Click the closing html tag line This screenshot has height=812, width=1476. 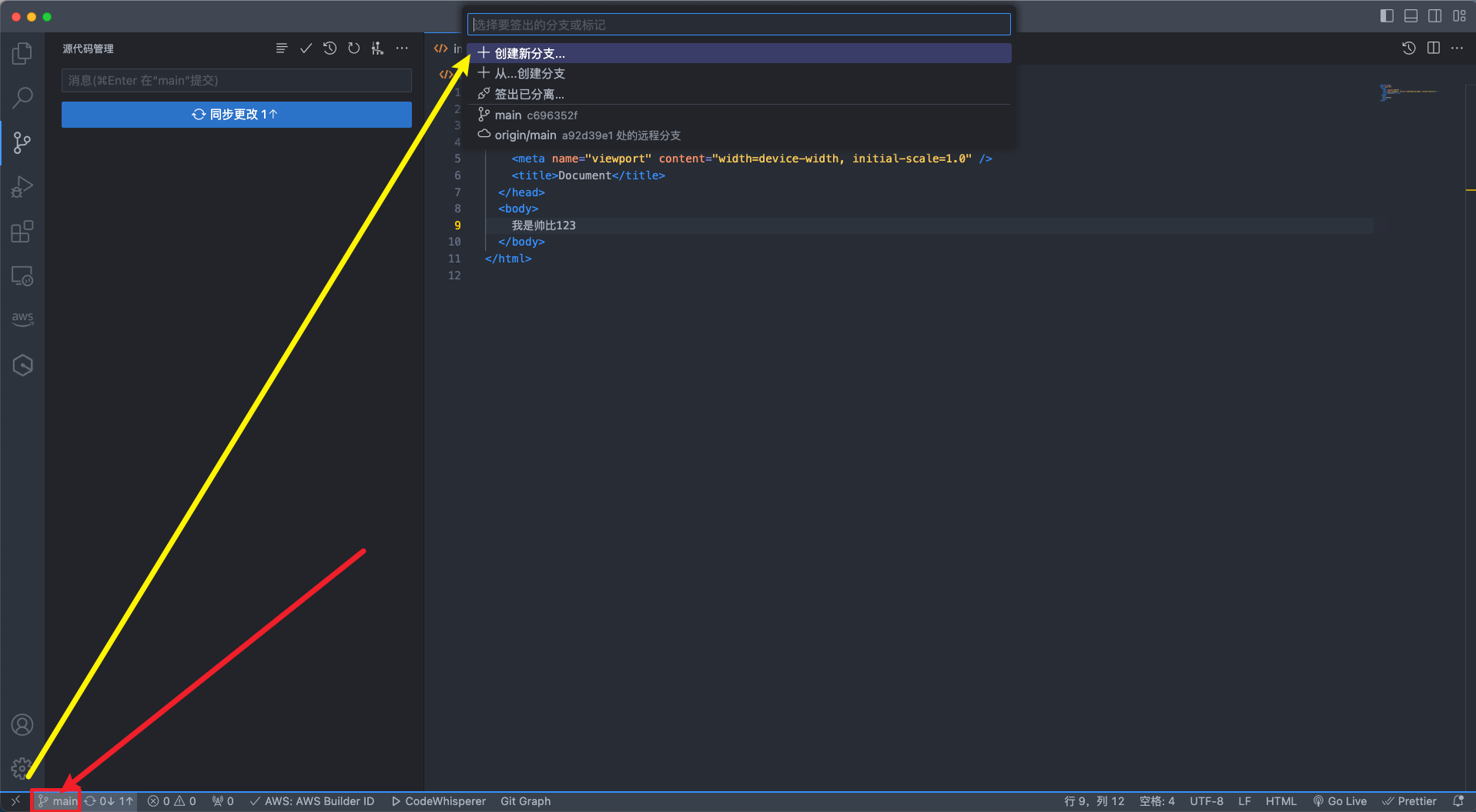tap(508, 259)
